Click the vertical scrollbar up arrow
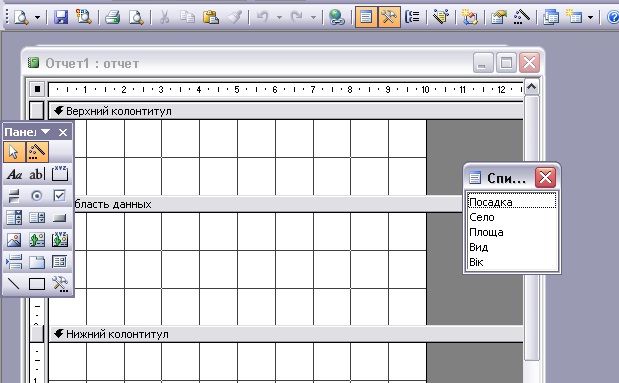 (531, 86)
